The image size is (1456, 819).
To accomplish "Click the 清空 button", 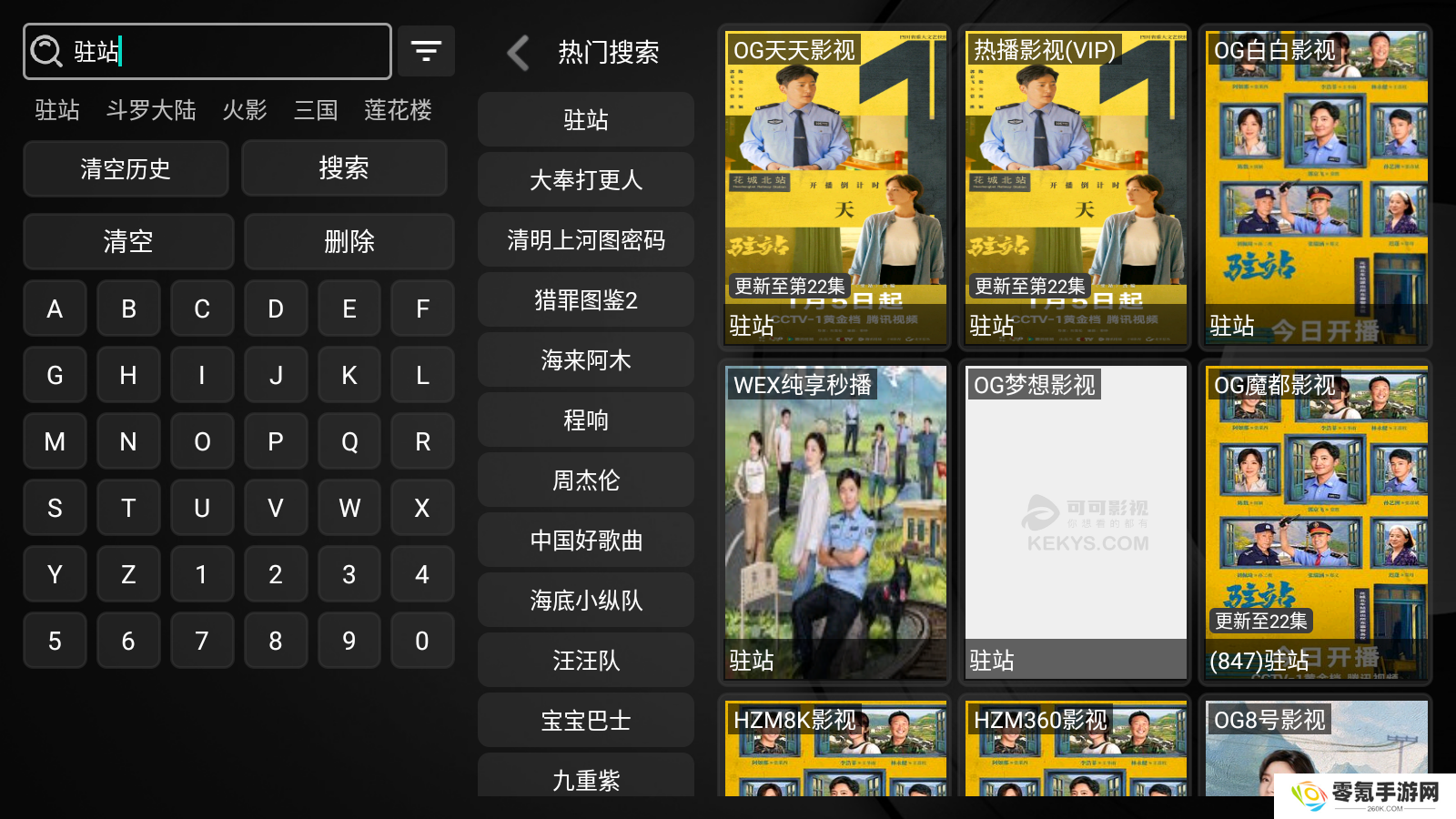I will point(128,241).
